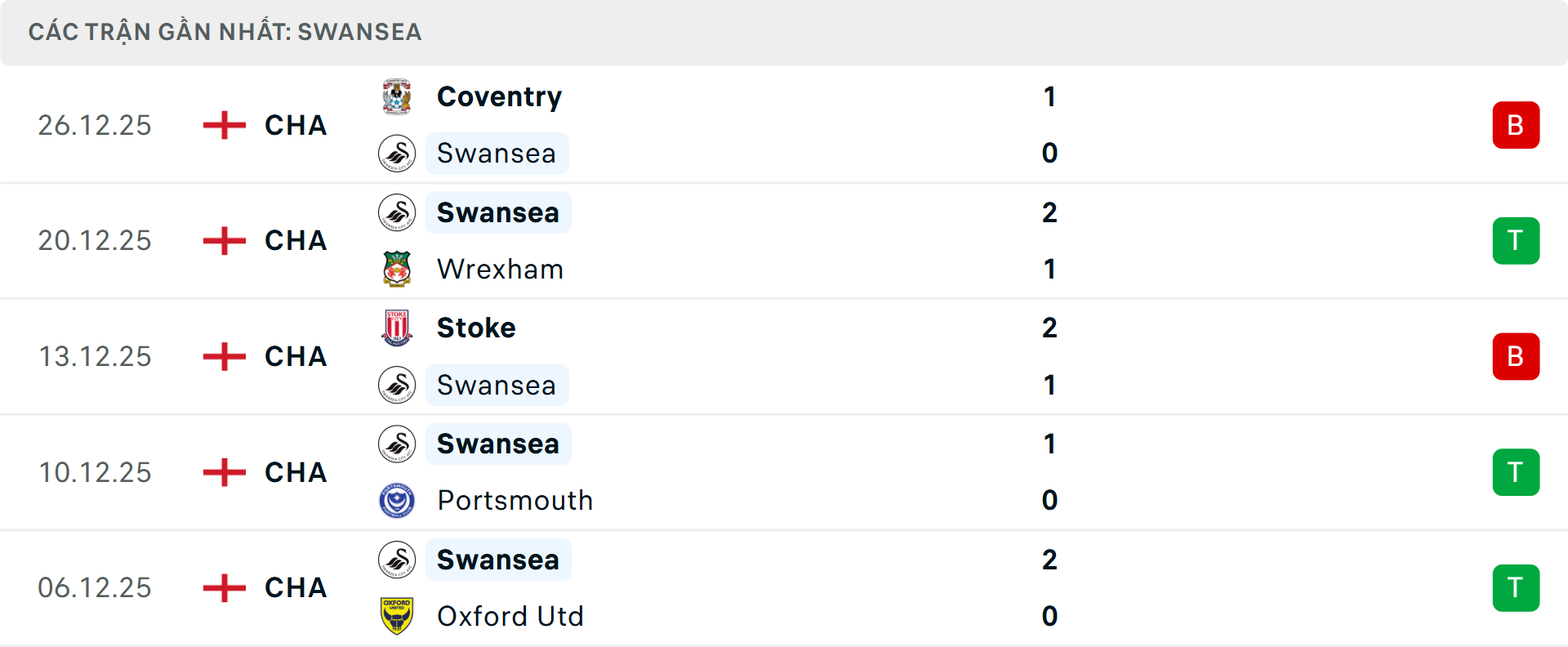This screenshot has width=1568, height=647.
Task: Click the Wrexham club badge
Action: (397, 269)
